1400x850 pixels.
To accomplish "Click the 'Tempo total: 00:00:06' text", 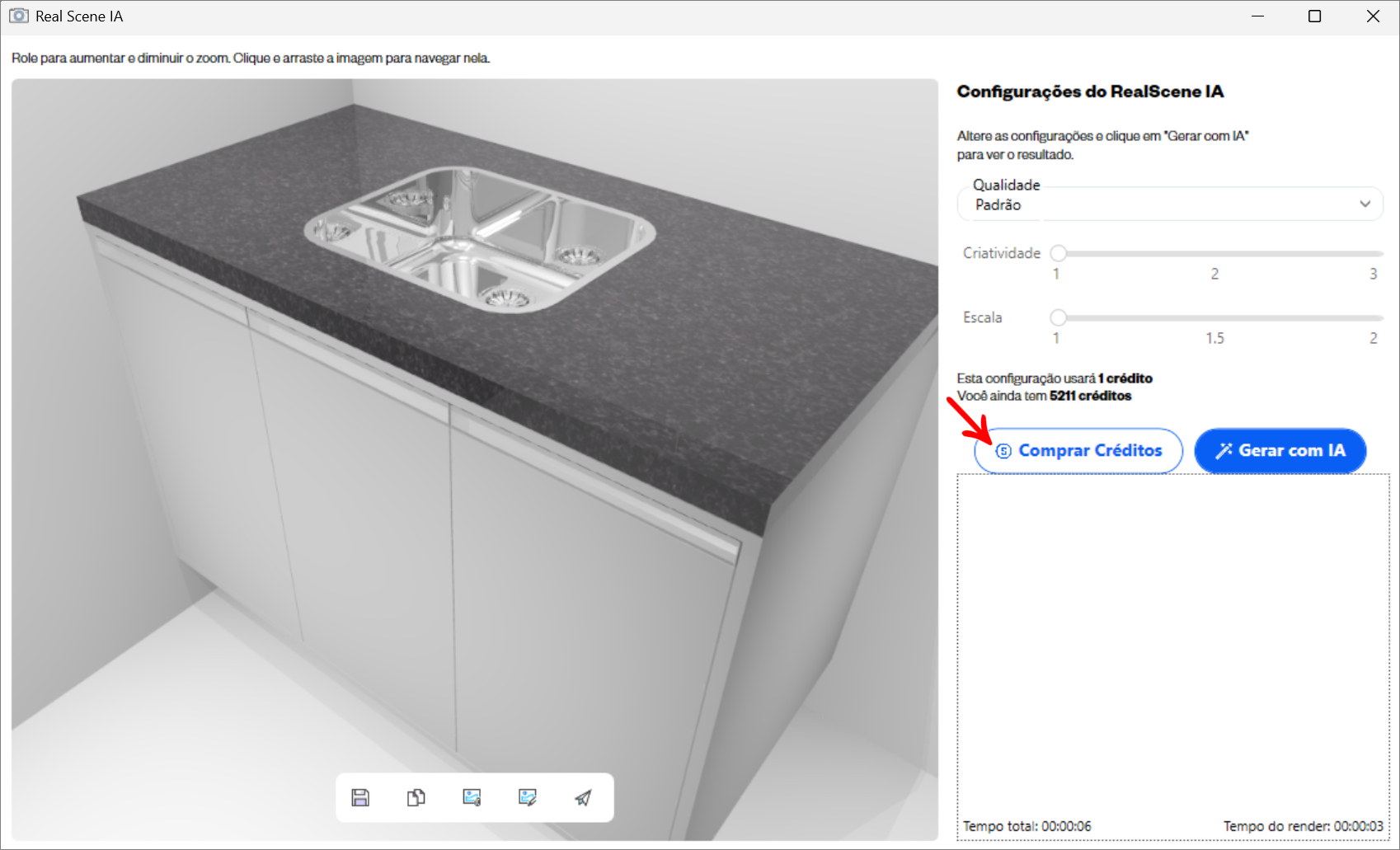I will coord(1027,826).
